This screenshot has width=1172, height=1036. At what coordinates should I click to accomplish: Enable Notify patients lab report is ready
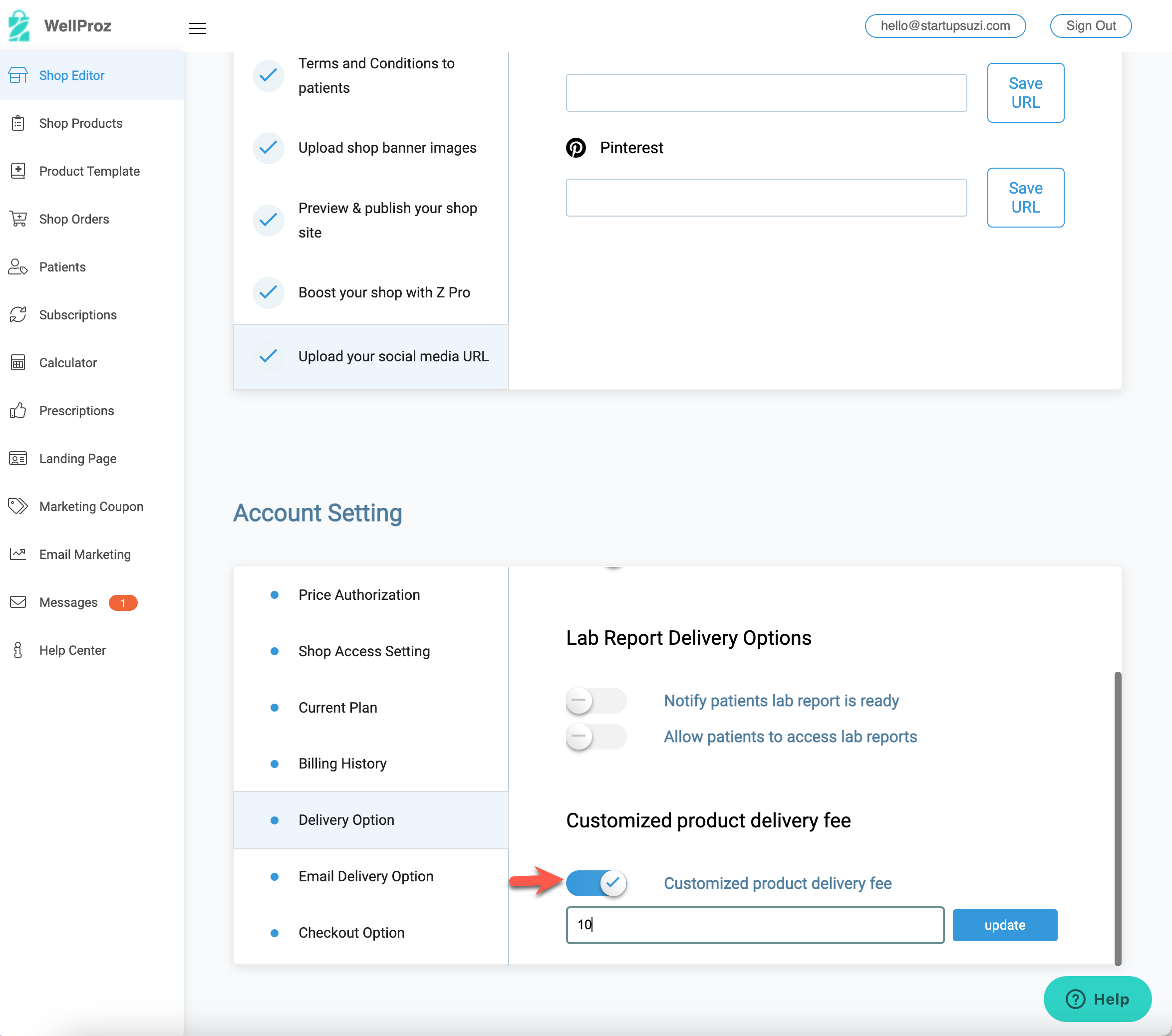pos(596,701)
